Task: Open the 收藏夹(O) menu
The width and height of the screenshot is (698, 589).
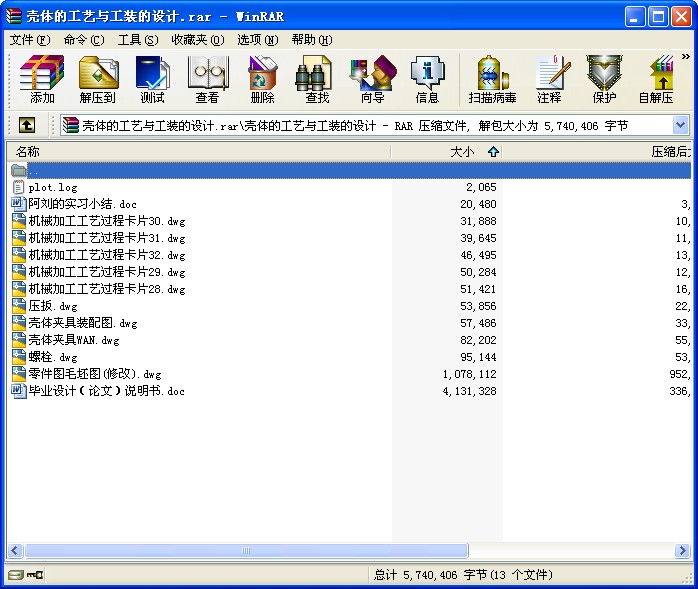Action: click(197, 40)
